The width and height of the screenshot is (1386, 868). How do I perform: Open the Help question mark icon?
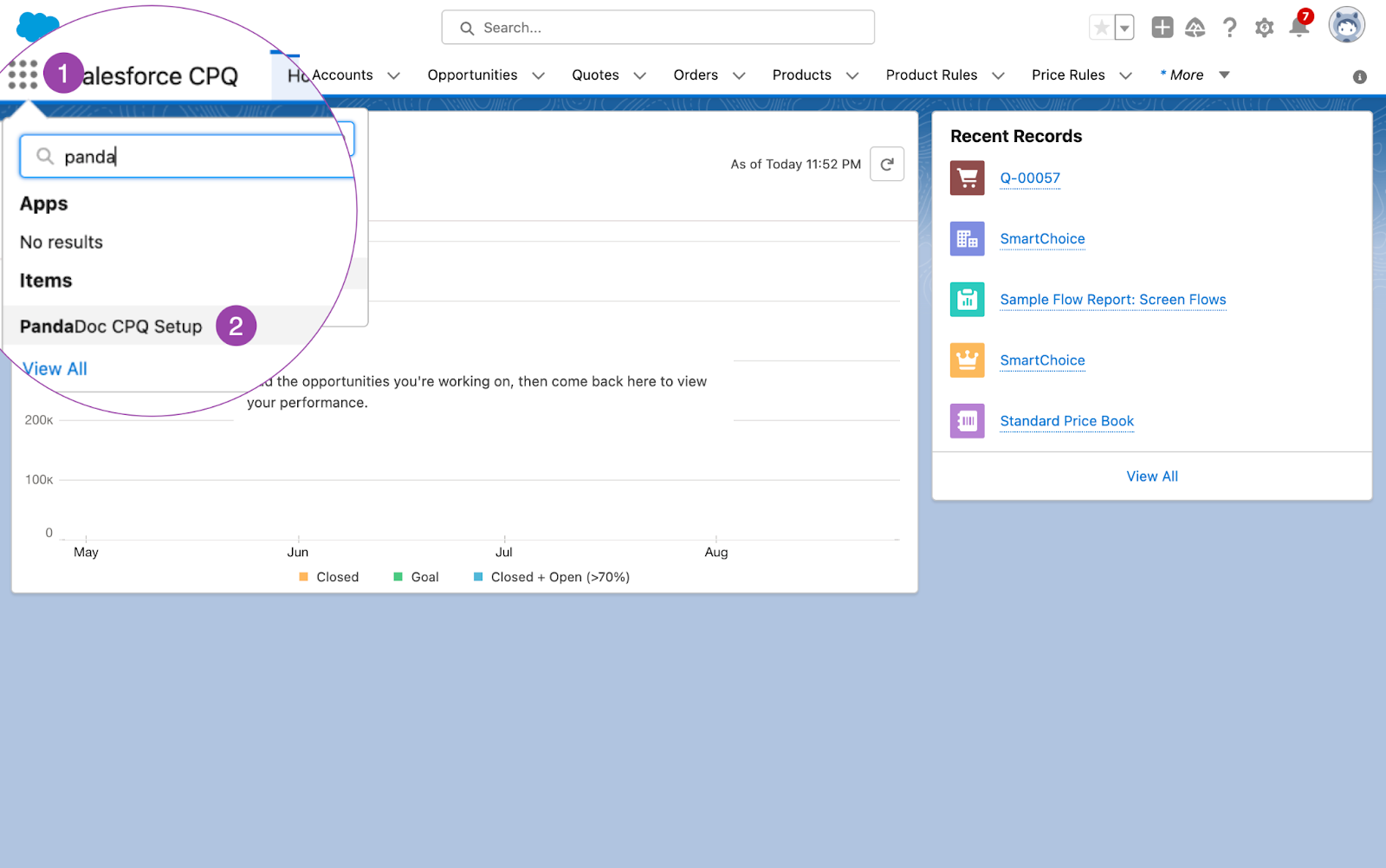tap(1229, 28)
